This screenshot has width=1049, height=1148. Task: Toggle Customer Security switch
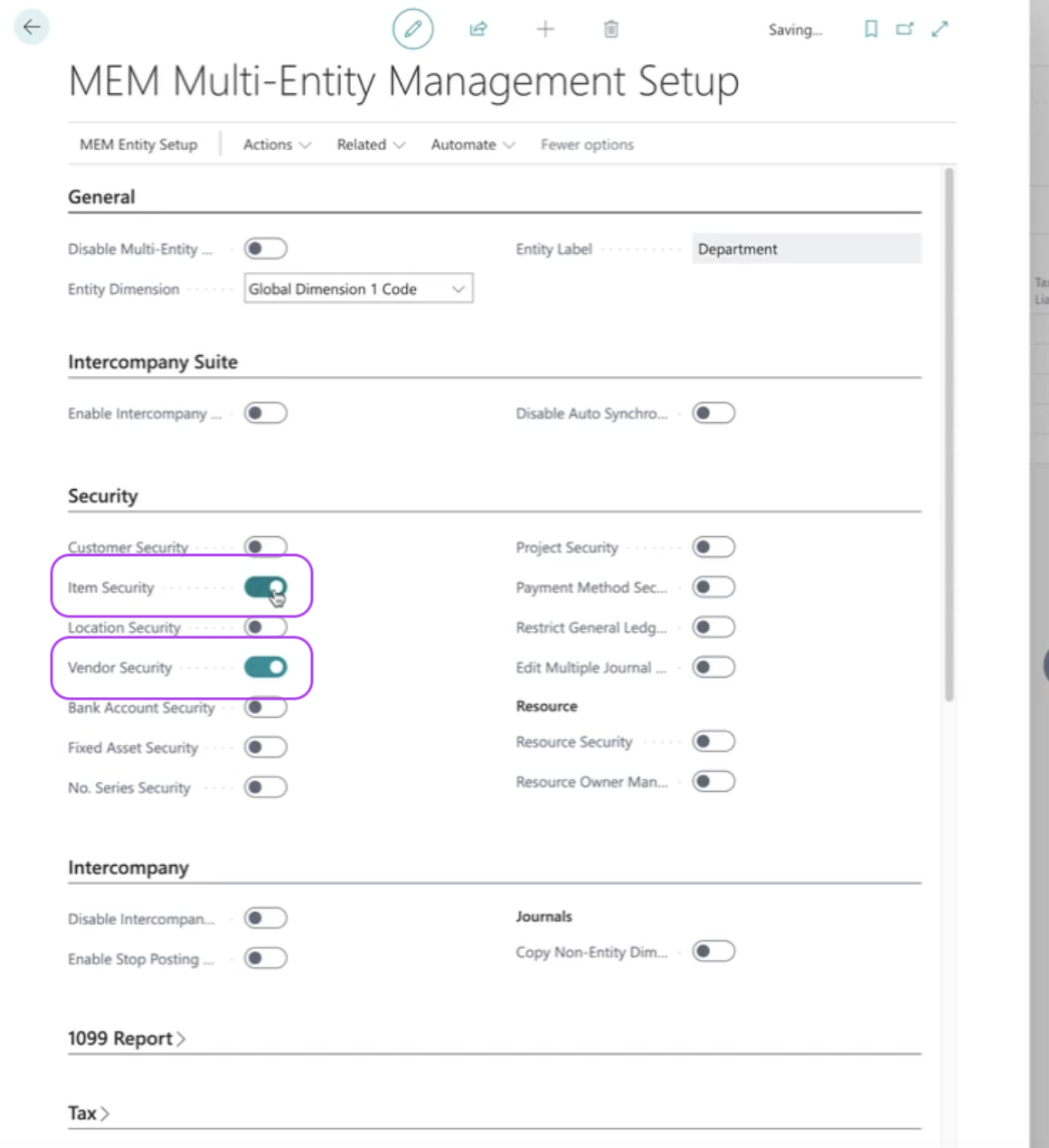(x=266, y=547)
